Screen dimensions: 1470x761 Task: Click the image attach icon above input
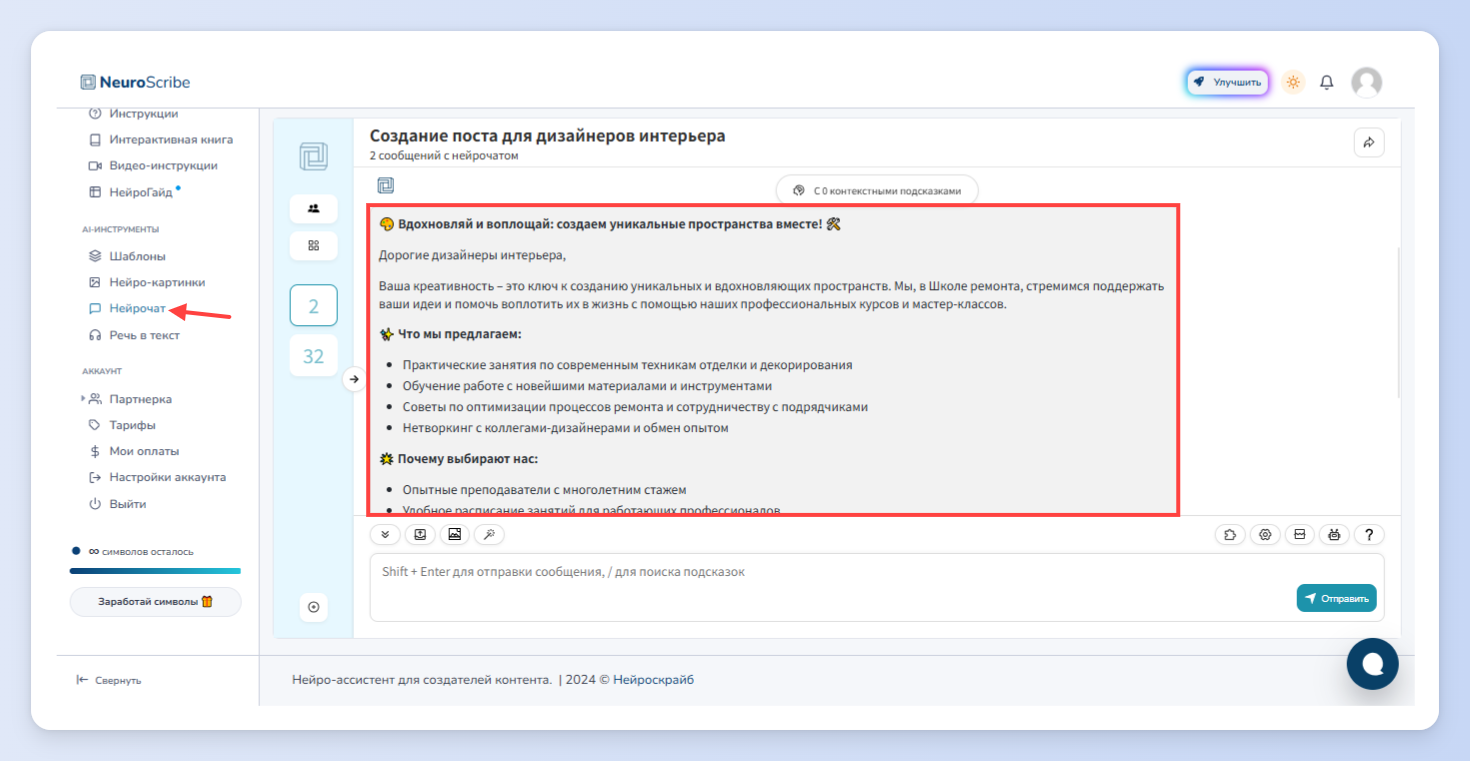coord(454,535)
